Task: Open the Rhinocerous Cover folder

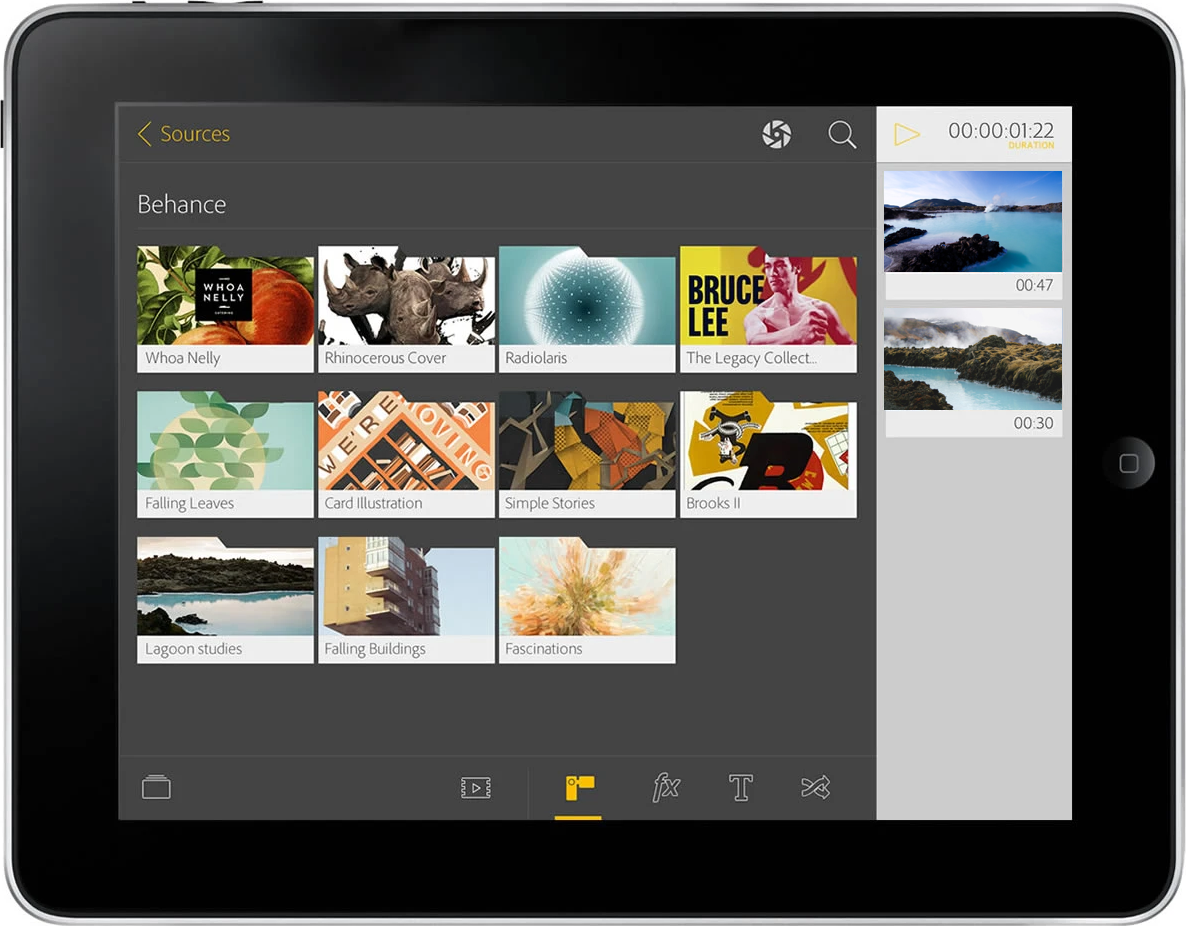Action: (x=406, y=309)
